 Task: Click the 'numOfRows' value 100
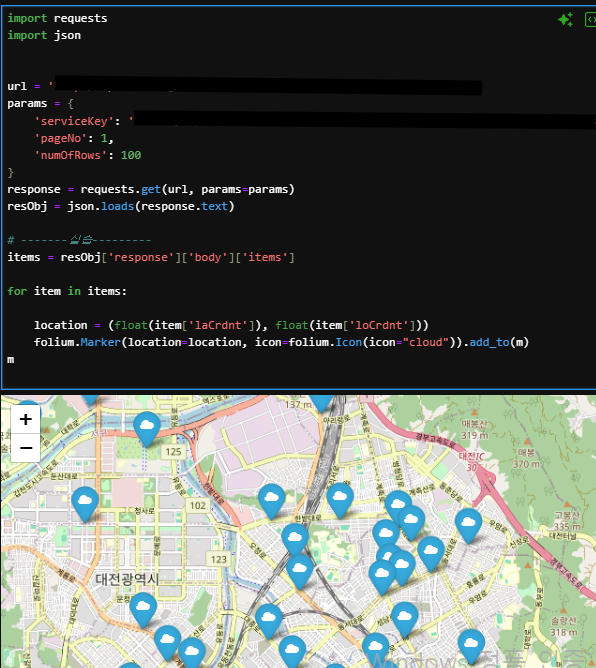[x=131, y=155]
